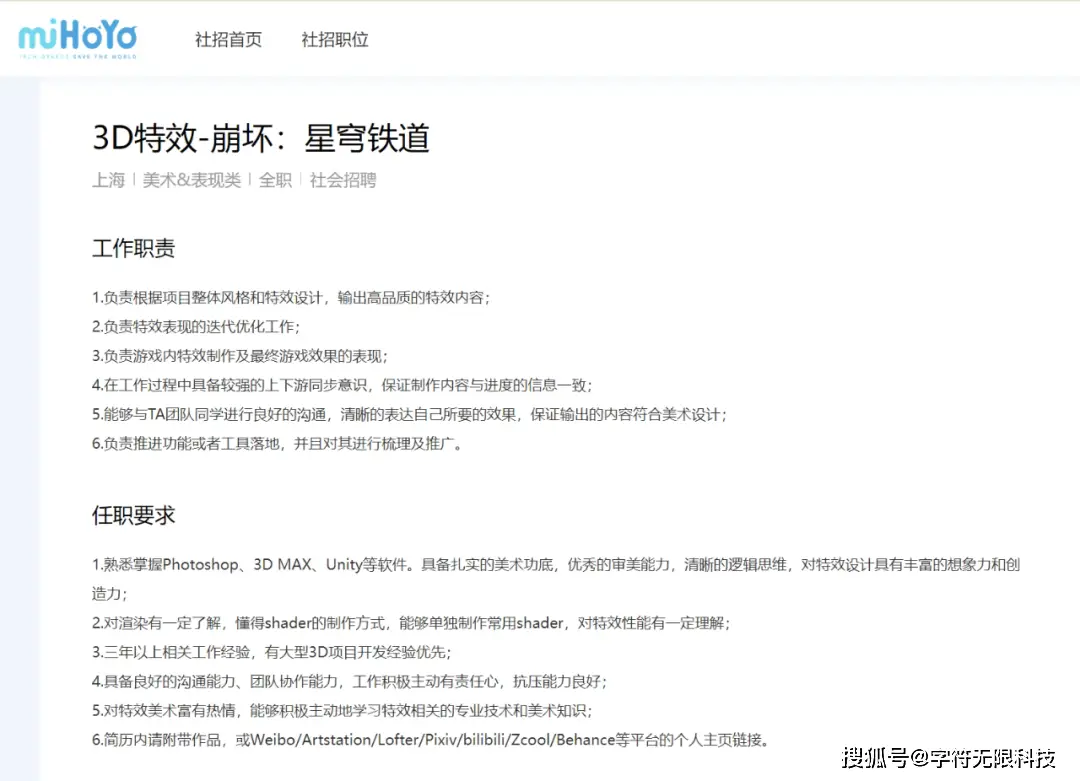The height and width of the screenshot is (781, 1080).
Task: Select the 全职 employment type tag
Action: [x=275, y=181]
